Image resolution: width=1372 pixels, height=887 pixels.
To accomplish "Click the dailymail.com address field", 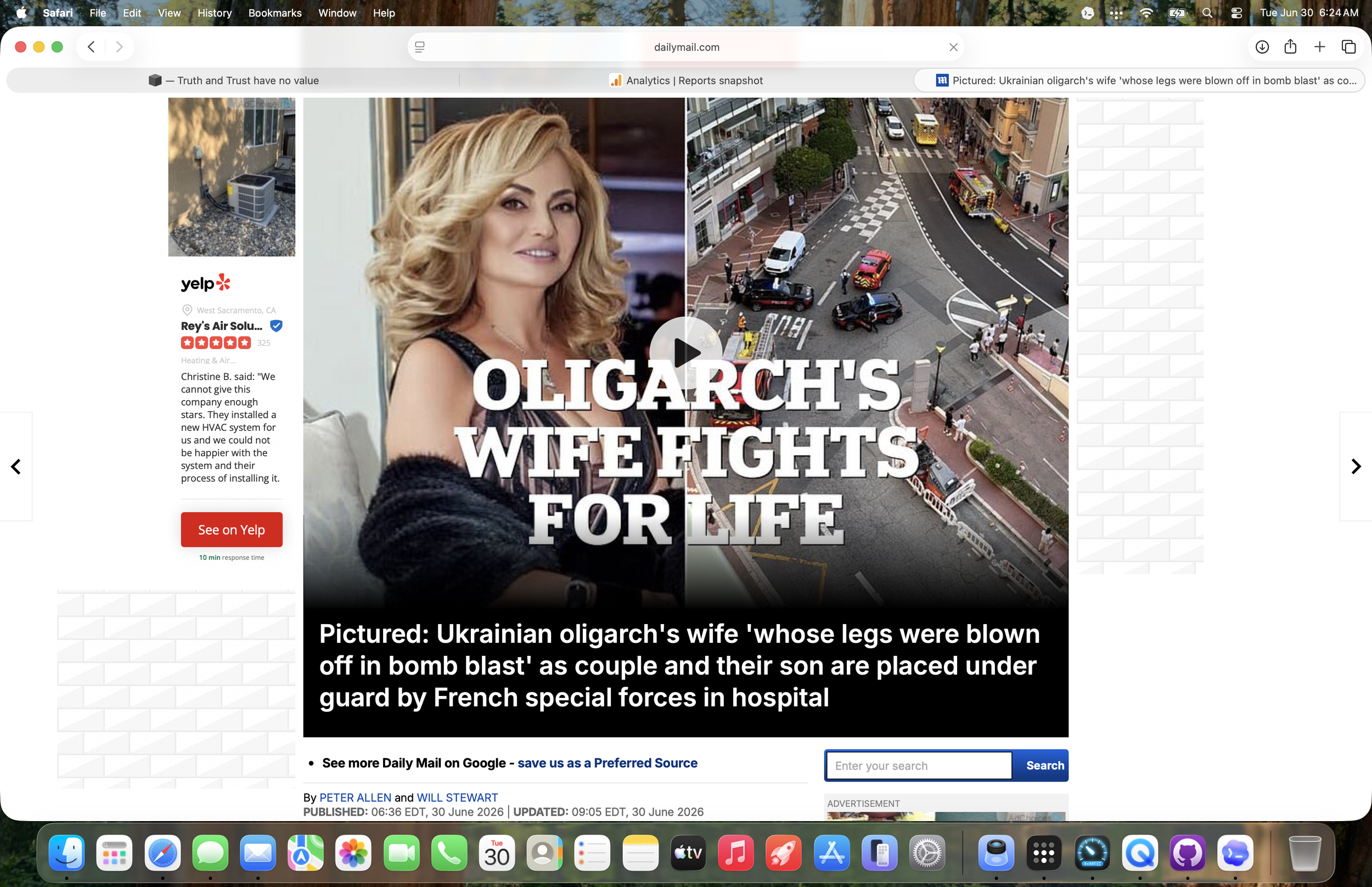I will 687,47.
